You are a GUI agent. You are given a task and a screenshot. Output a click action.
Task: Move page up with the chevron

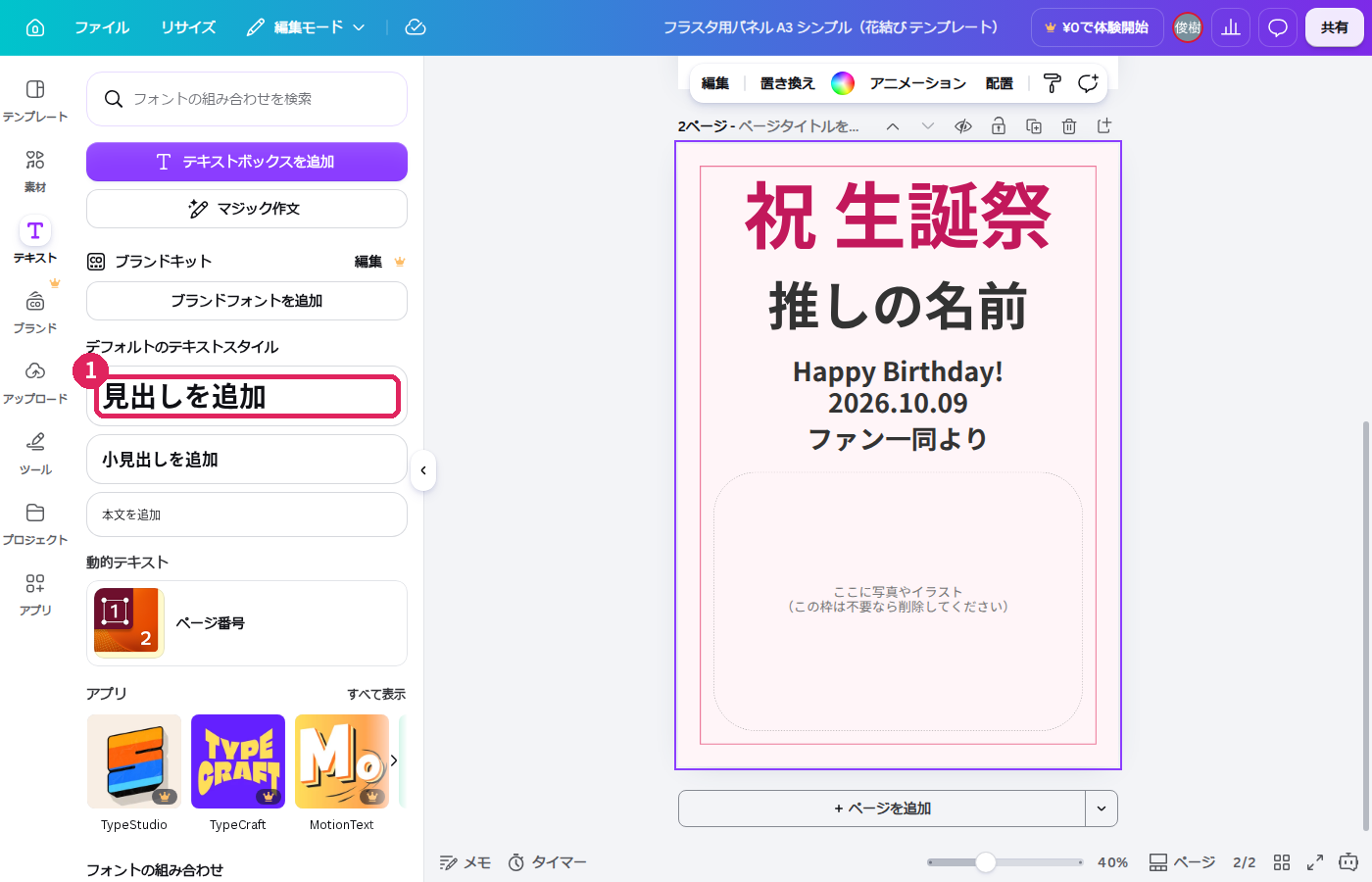click(893, 126)
